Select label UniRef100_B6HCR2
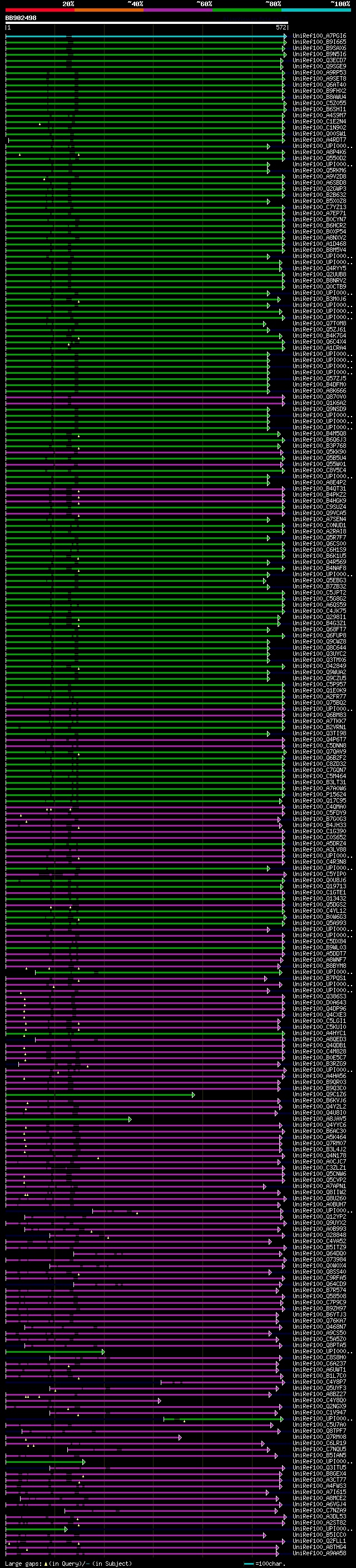Screen dimensions: 356x1568 [319, 225]
